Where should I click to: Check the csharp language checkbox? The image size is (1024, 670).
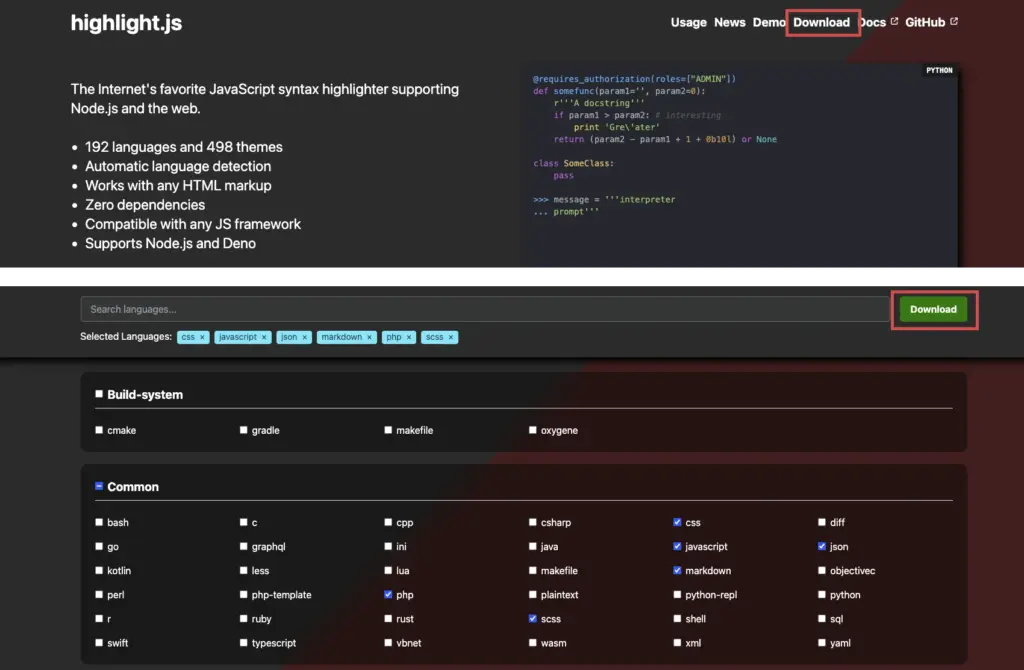pos(533,522)
